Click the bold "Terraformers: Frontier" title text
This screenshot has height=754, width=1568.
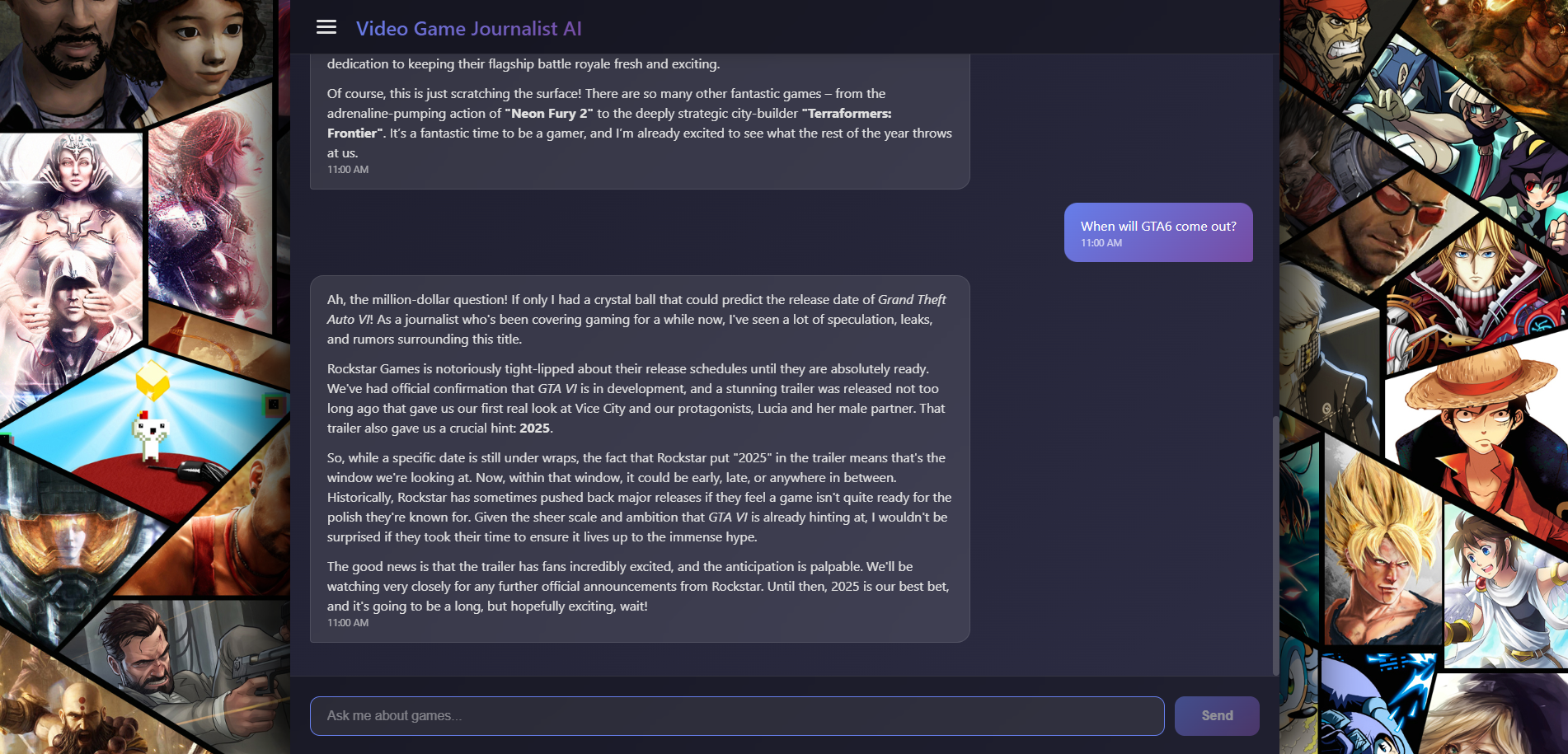[847, 114]
